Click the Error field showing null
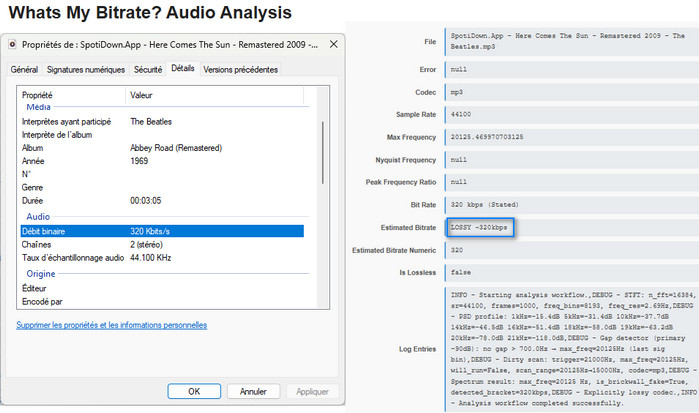This screenshot has width=699, height=413. [572, 70]
